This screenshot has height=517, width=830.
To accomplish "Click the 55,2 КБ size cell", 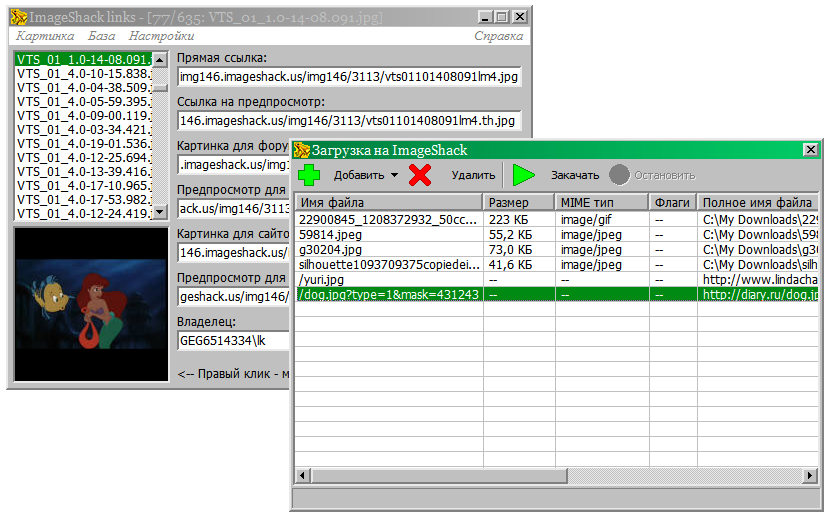I will pos(519,234).
